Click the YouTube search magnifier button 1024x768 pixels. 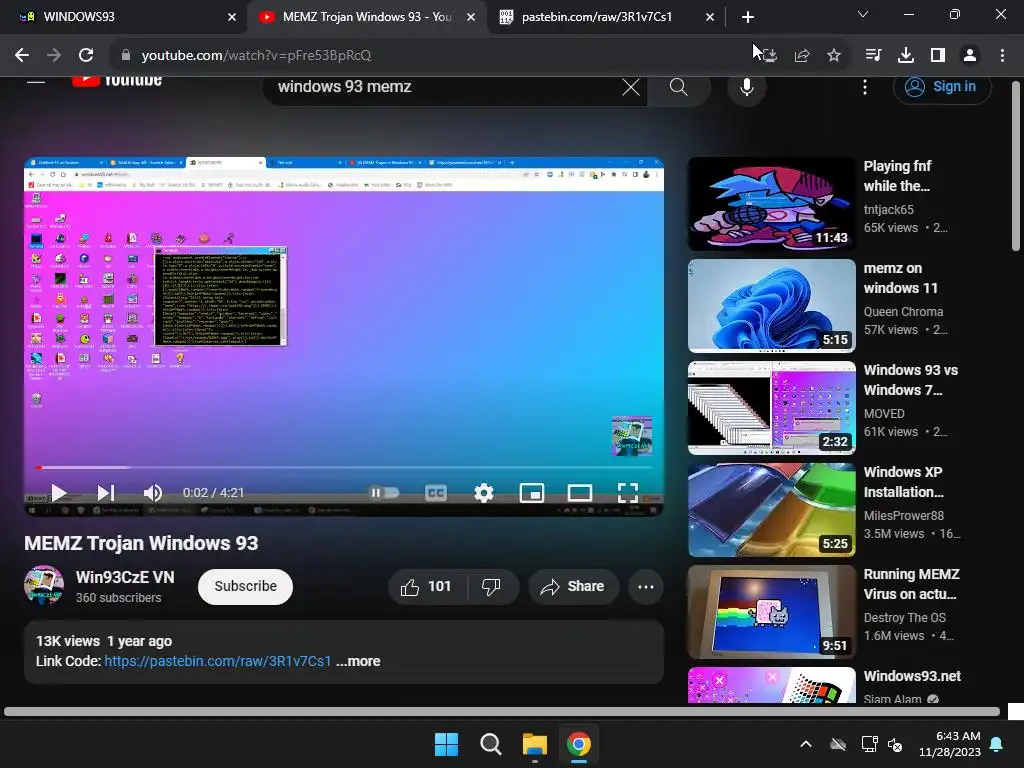679,87
